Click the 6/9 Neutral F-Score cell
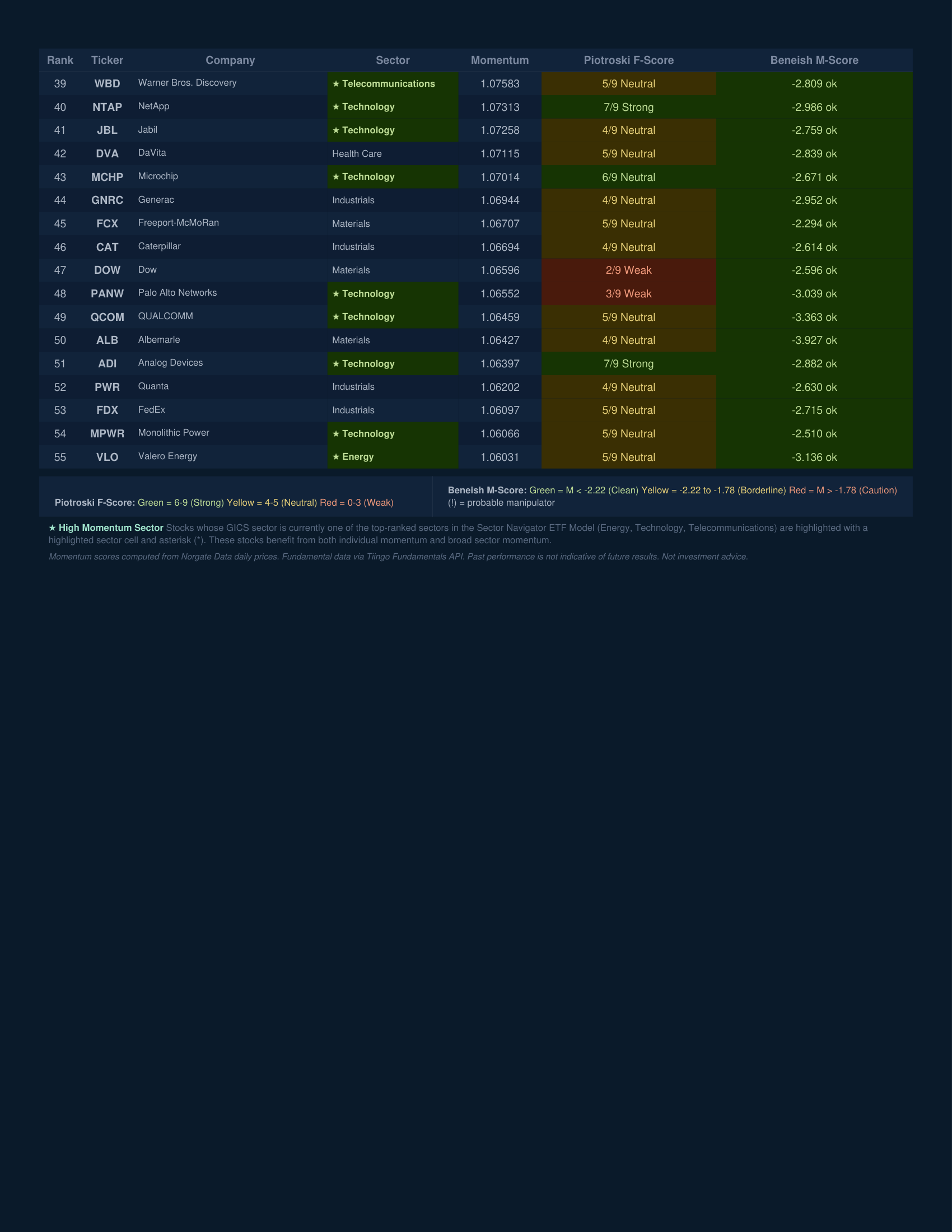Image resolution: width=952 pixels, height=1232 pixels. (629, 177)
